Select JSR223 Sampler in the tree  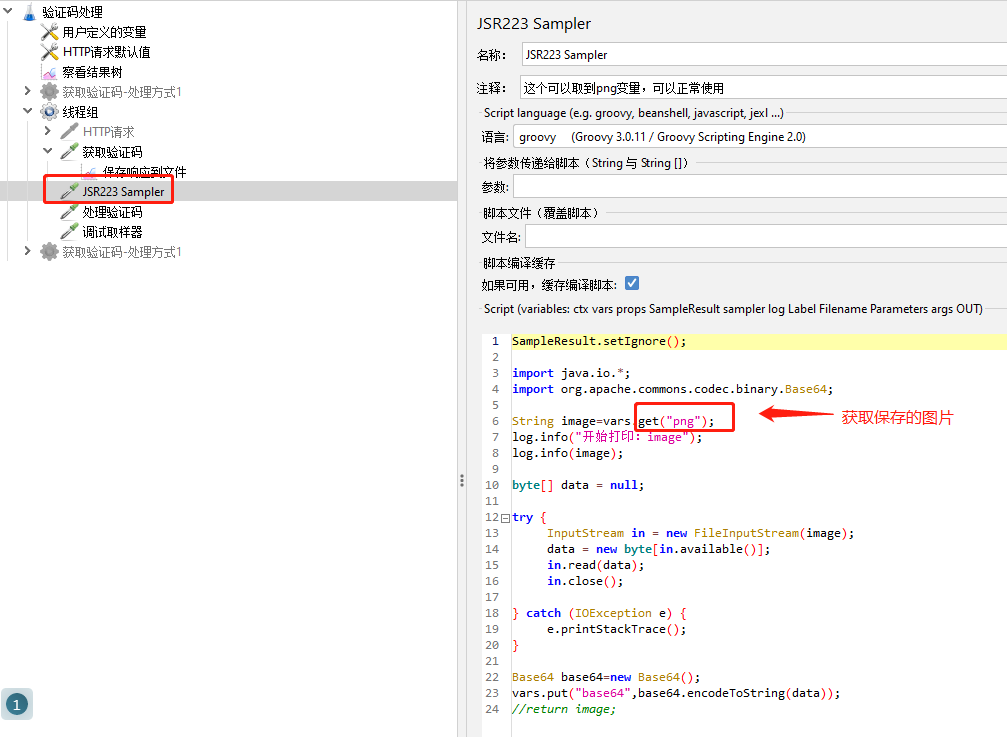tap(123, 191)
